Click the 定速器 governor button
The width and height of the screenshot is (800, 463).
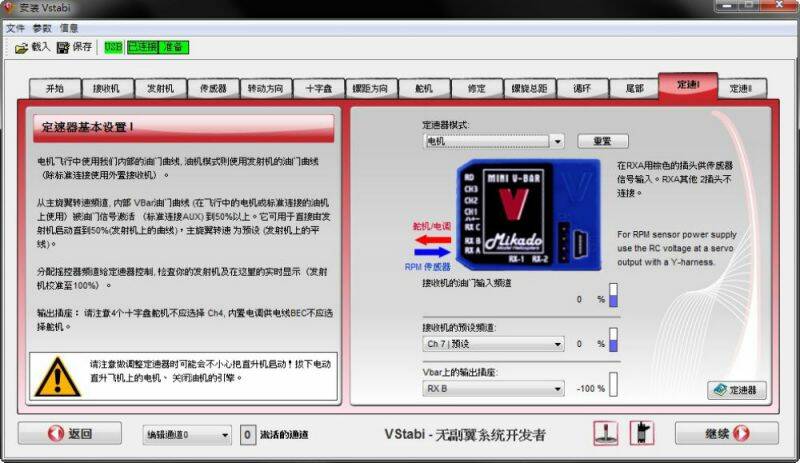(x=737, y=390)
